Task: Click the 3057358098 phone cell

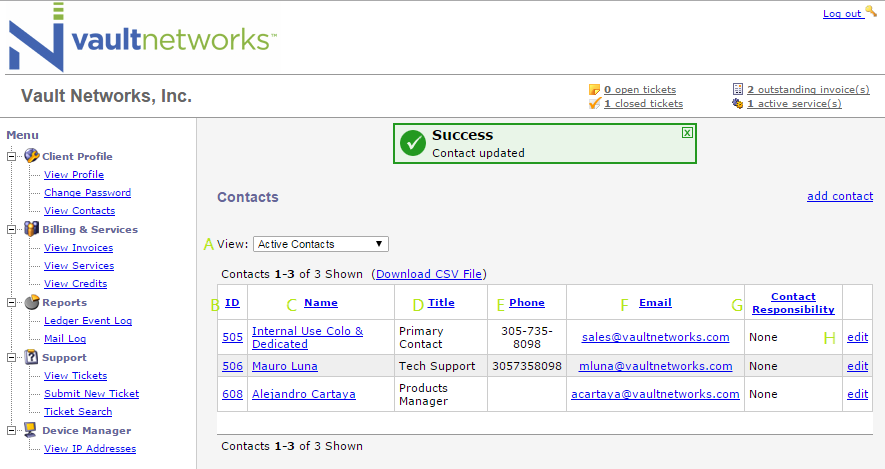Action: click(x=527, y=366)
